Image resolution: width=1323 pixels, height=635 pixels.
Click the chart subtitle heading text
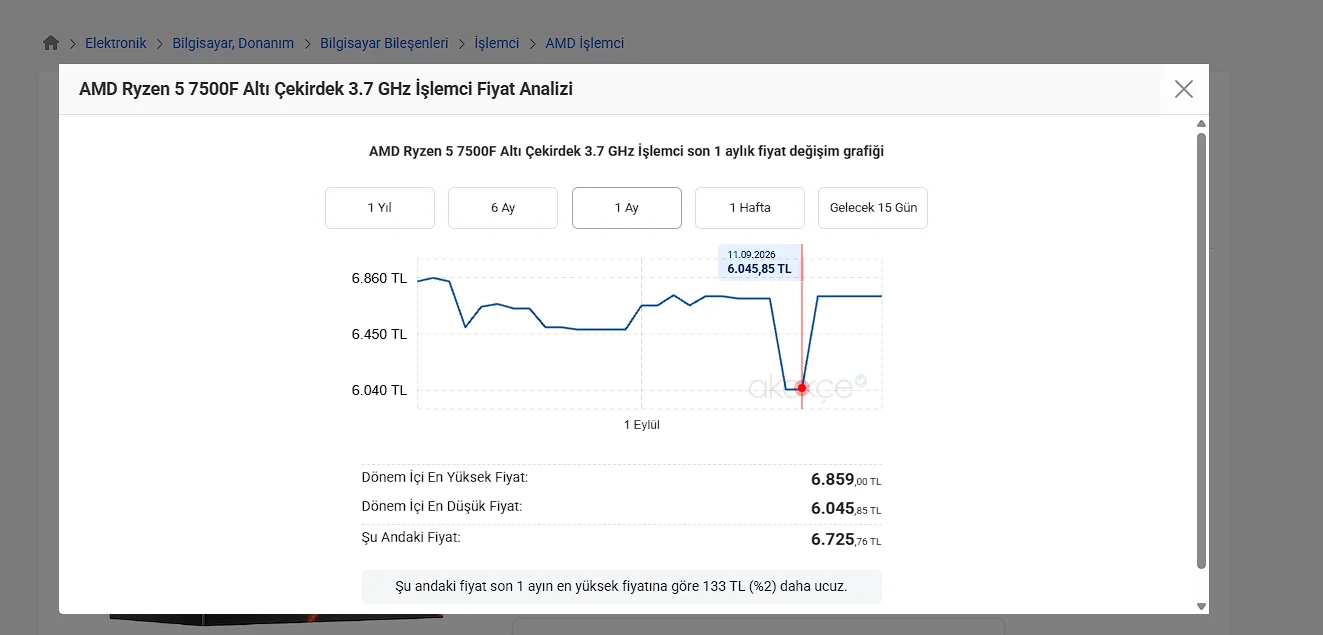(627, 151)
